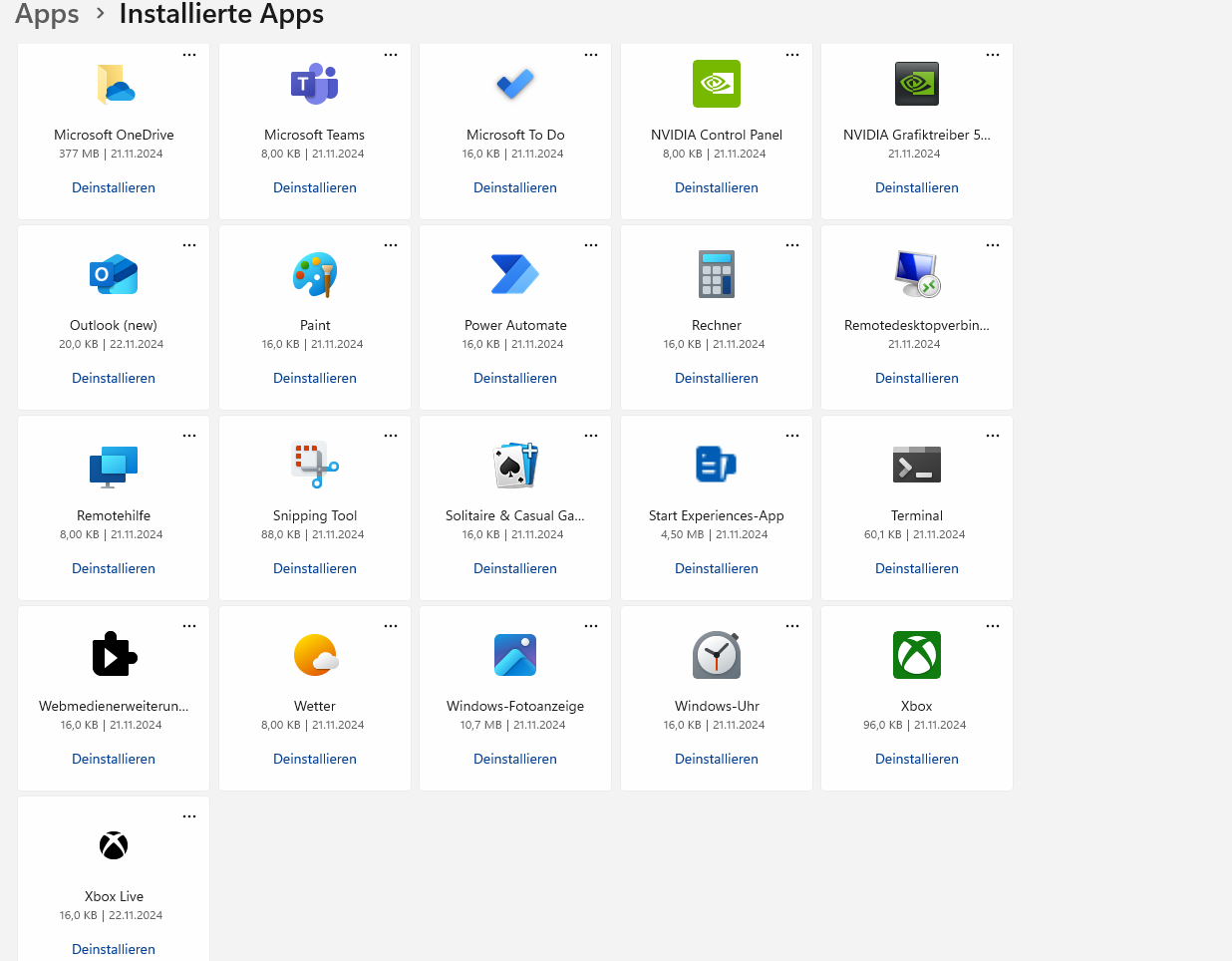Screen dimensions: 1232x961
Task: Click Deinstallieren under Webmedienerweiterungen
Action: [114, 759]
